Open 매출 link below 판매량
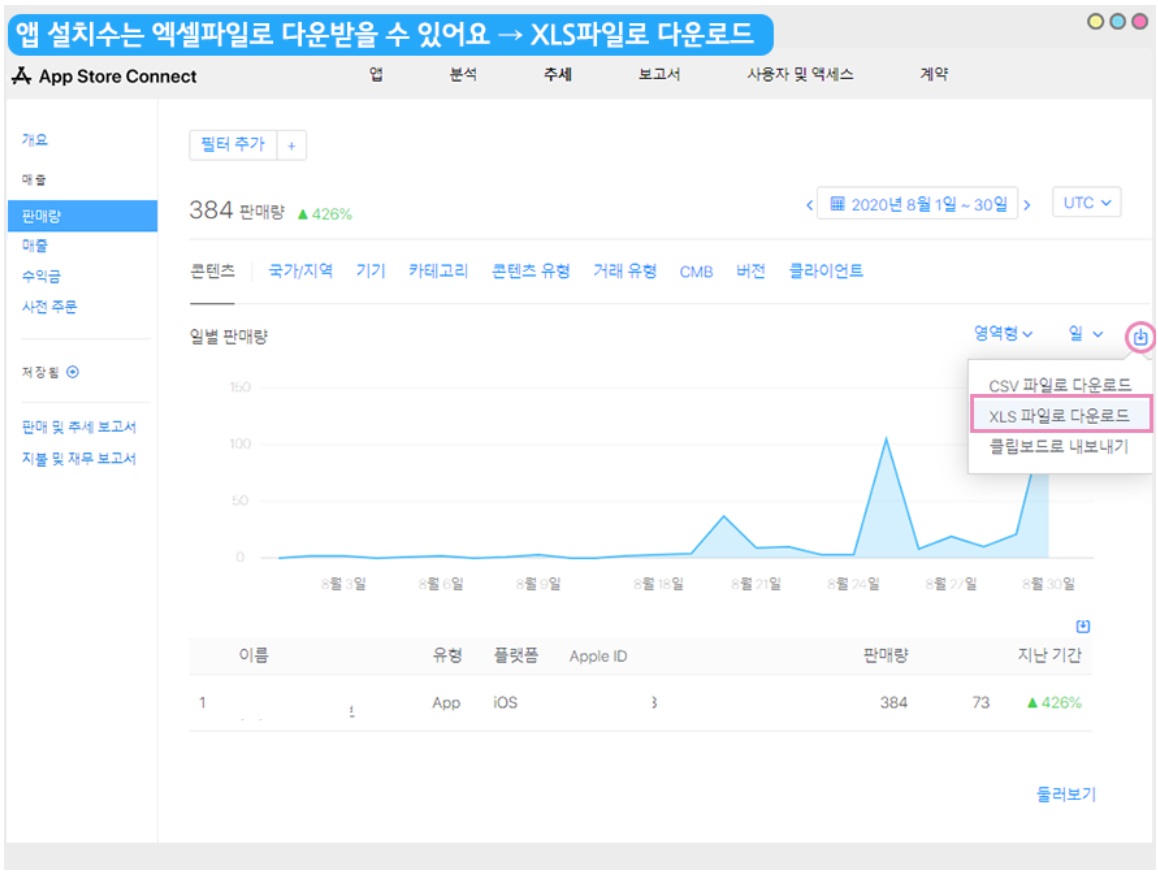1158x873 pixels. 35,245
